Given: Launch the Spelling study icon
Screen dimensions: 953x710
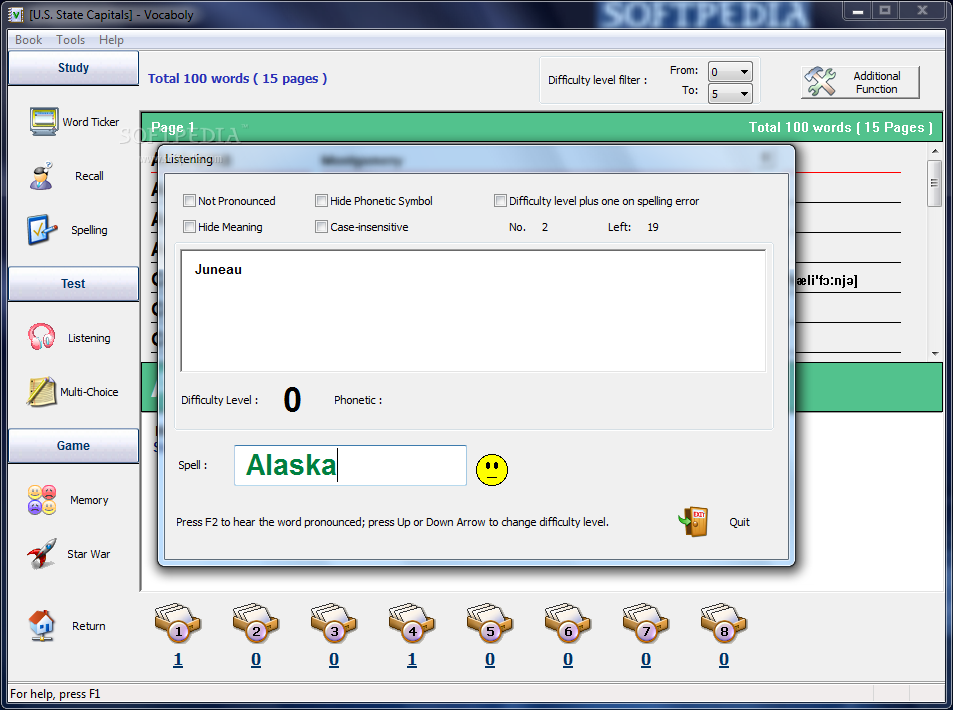Looking at the screenshot, I should pyautogui.click(x=42, y=230).
